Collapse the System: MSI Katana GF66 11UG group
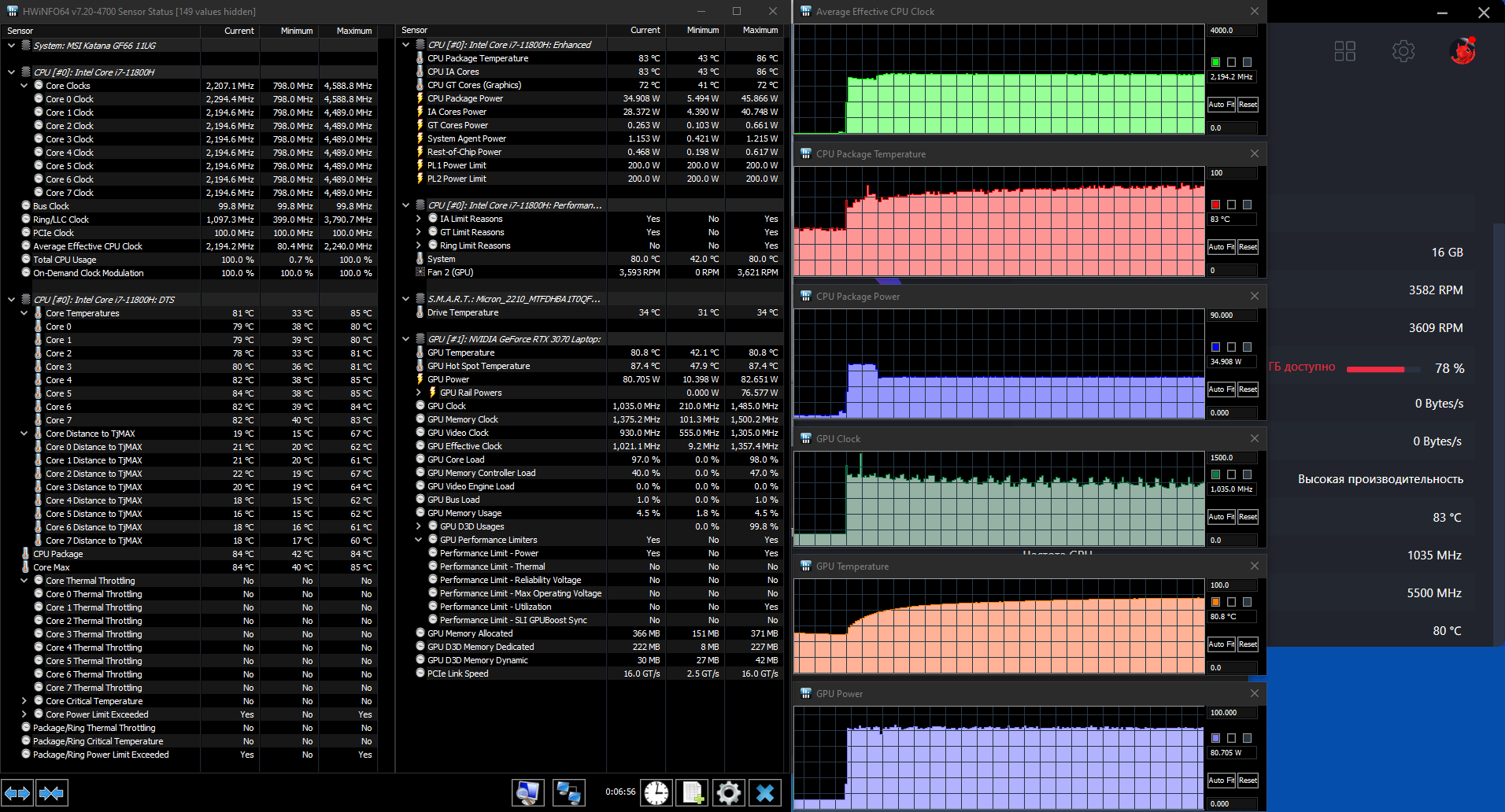 point(12,46)
